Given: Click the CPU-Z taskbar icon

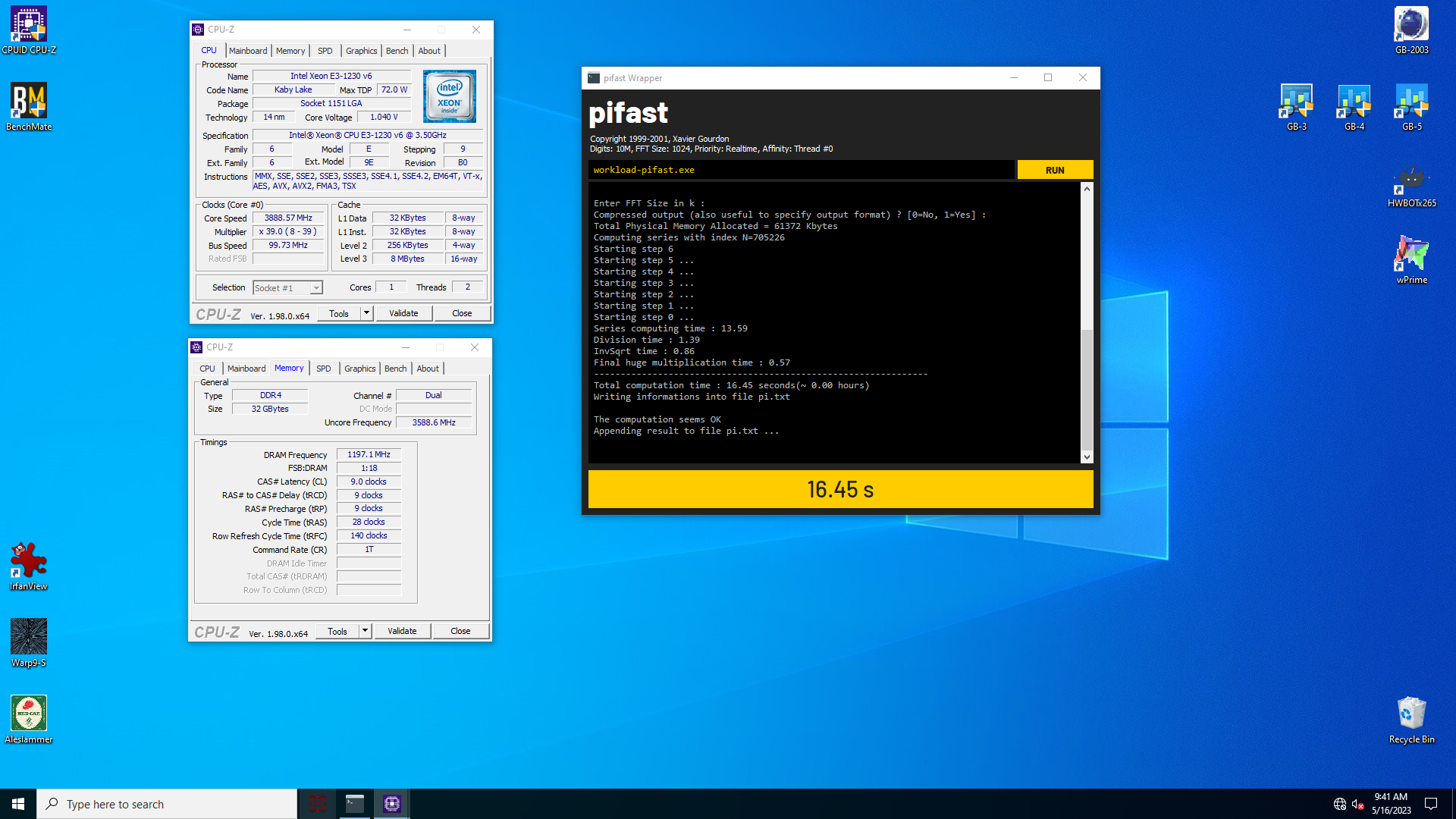Looking at the screenshot, I should (391, 804).
